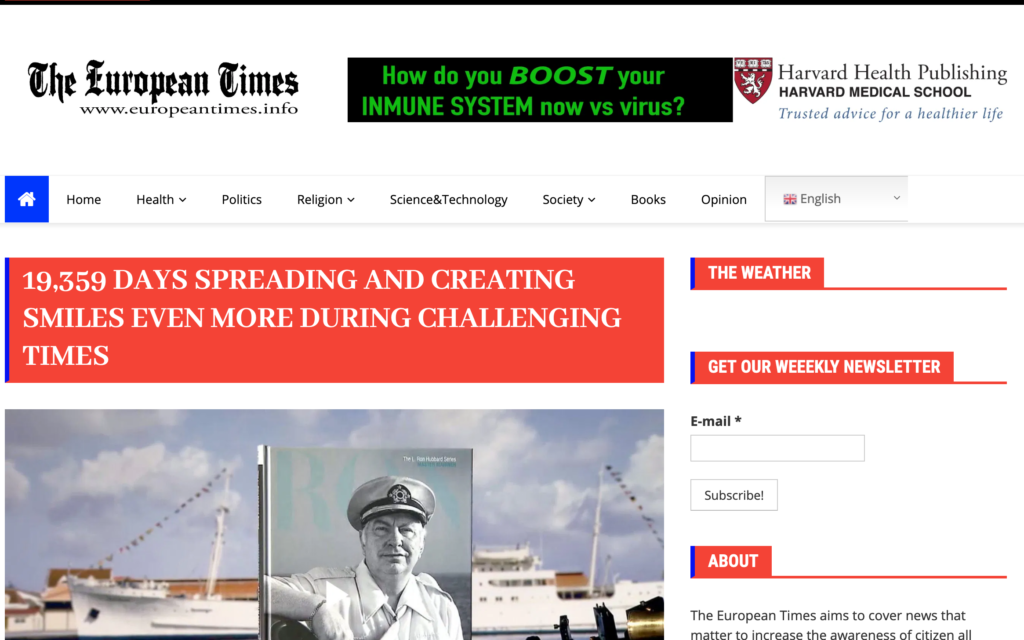Click The European Times logo
This screenshot has height=640, width=1024.
163,88
